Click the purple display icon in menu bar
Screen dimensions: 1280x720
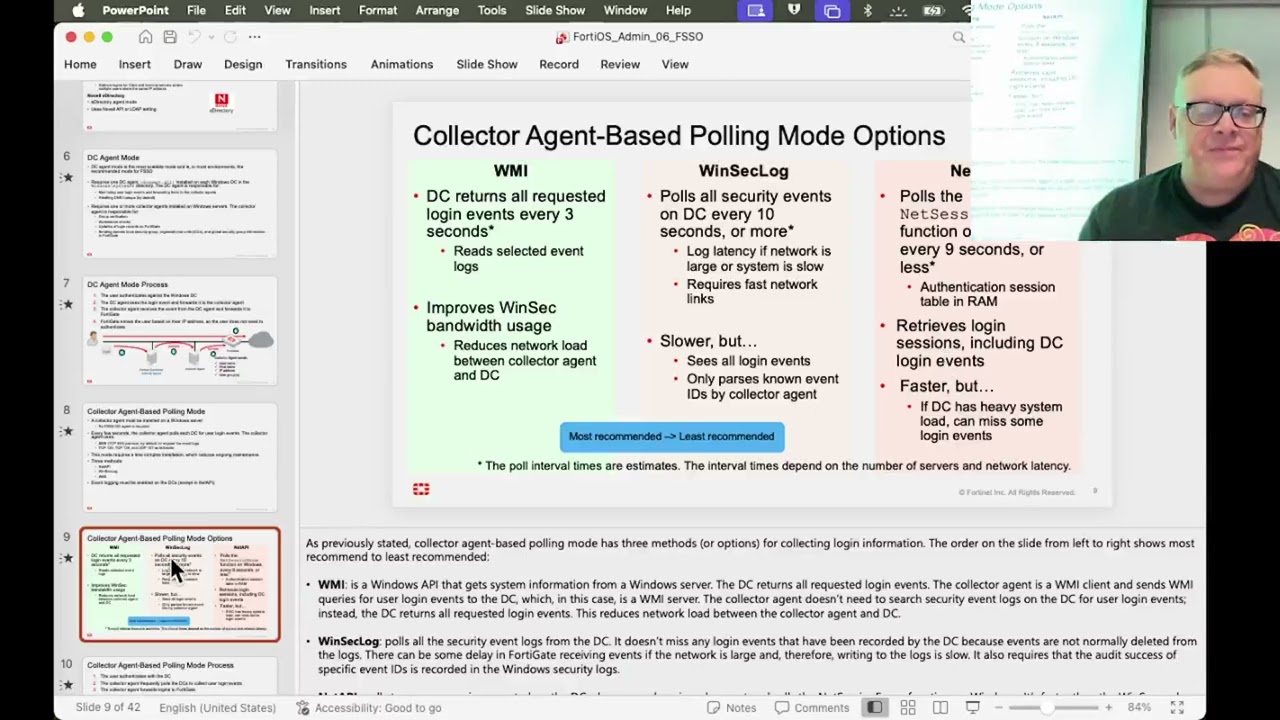click(756, 10)
